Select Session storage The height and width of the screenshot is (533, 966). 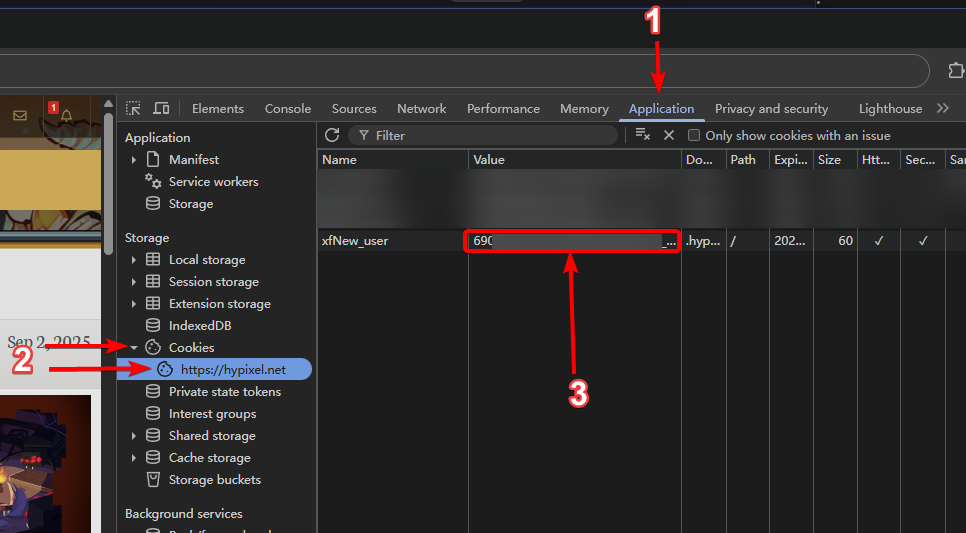point(214,282)
